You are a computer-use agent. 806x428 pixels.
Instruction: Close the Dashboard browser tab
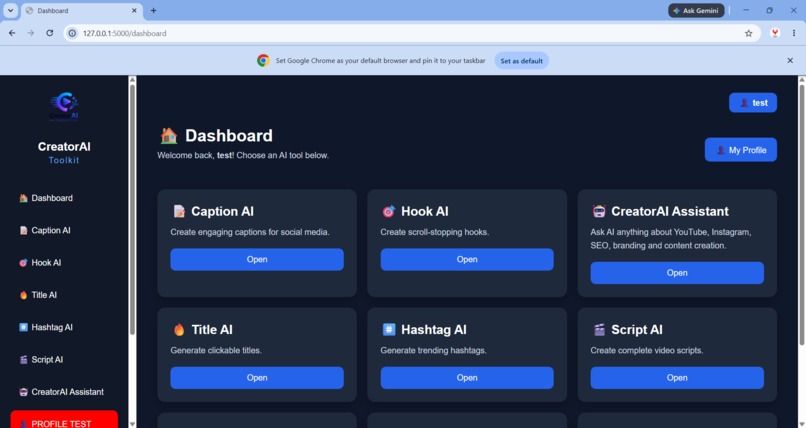[x=134, y=10]
